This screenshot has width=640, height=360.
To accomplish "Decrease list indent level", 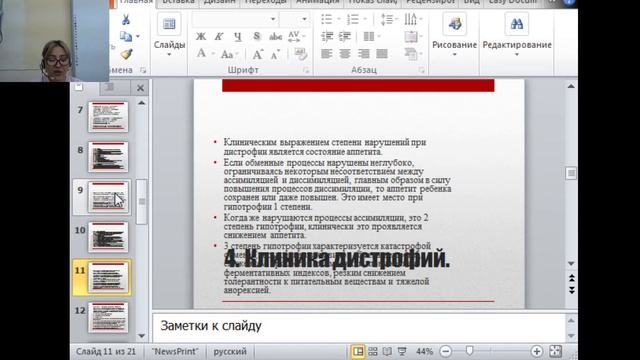I will point(327,36).
